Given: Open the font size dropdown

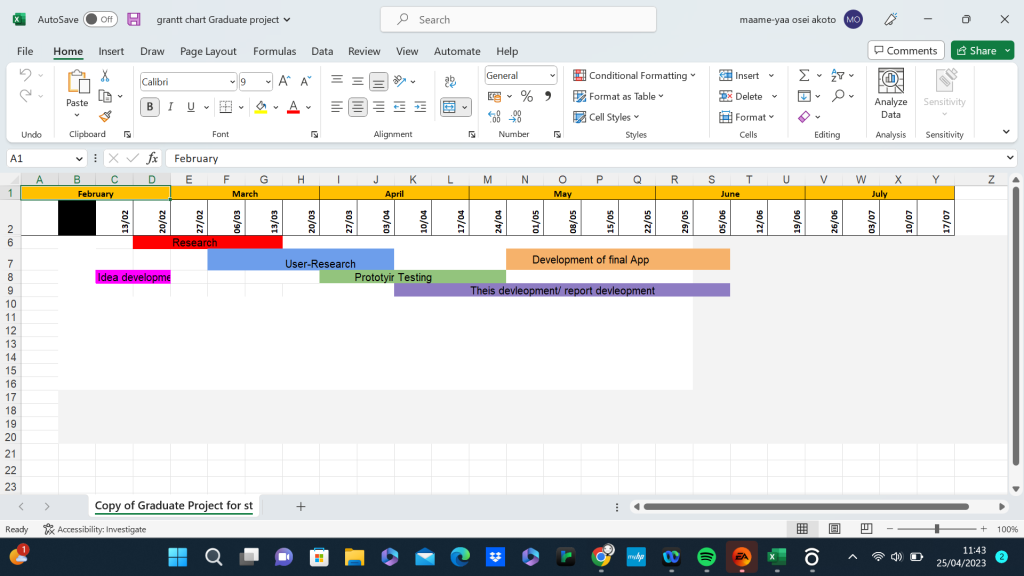Looking at the screenshot, I should pyautogui.click(x=268, y=82).
